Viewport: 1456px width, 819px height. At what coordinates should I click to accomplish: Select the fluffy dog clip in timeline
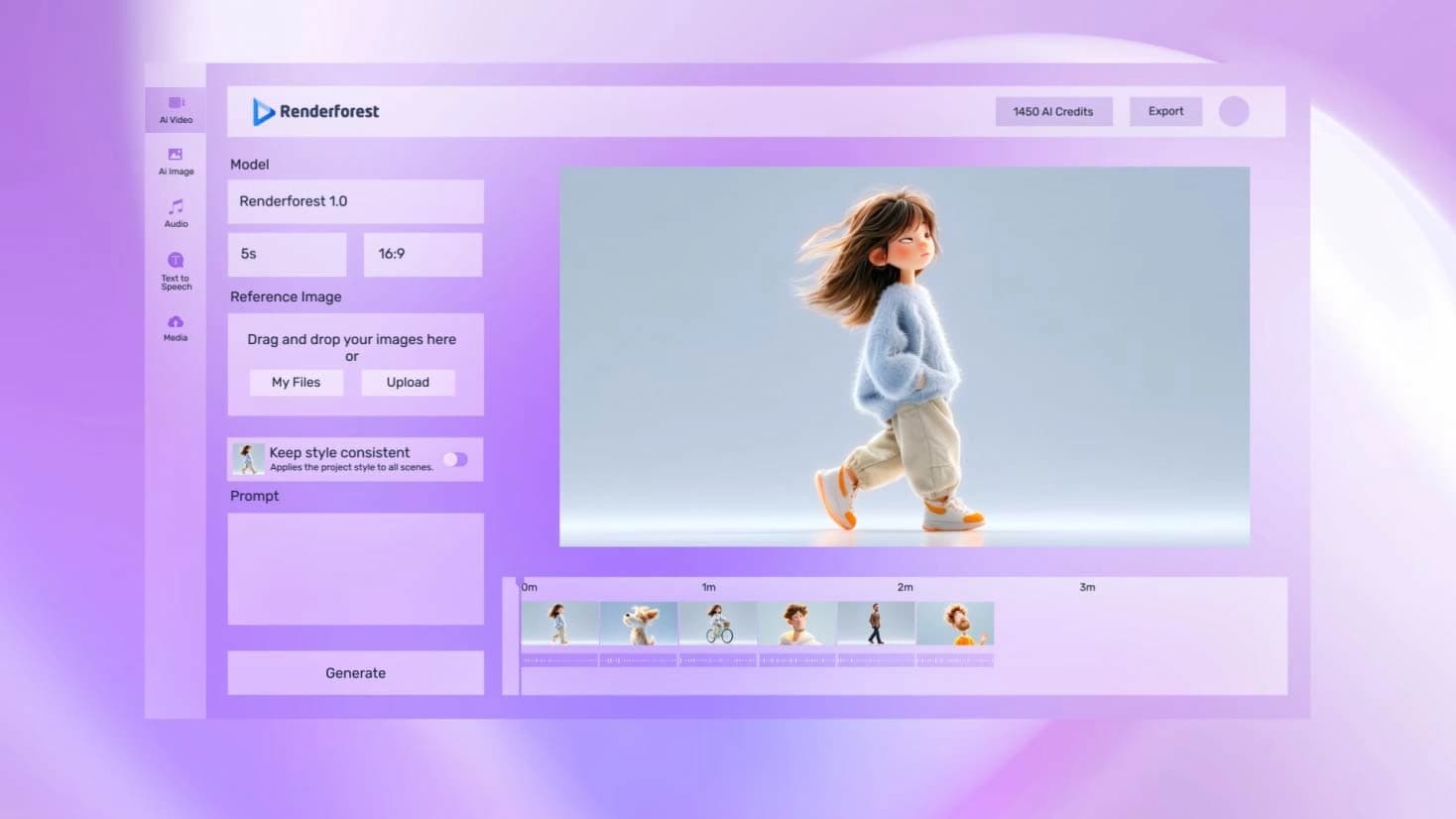click(x=639, y=624)
